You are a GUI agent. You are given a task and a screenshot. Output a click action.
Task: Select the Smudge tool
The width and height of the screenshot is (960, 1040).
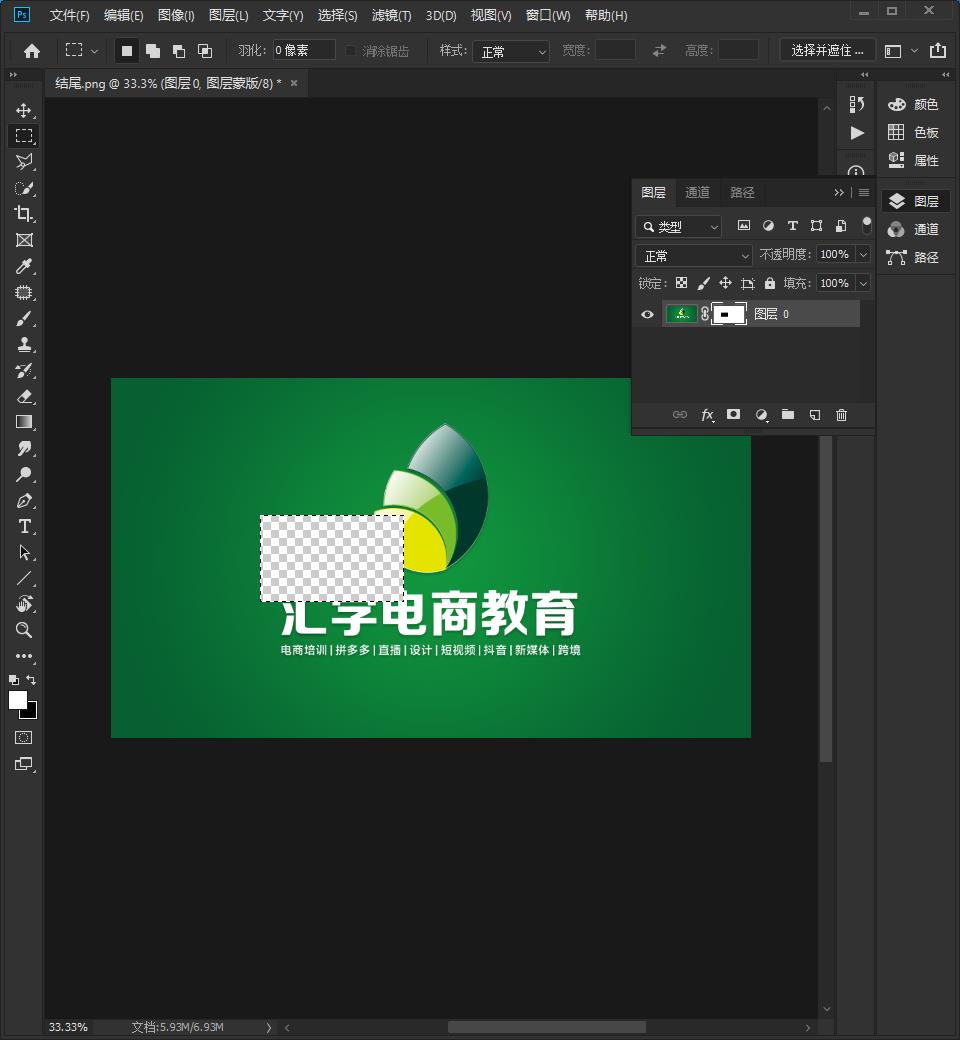pyautogui.click(x=24, y=448)
